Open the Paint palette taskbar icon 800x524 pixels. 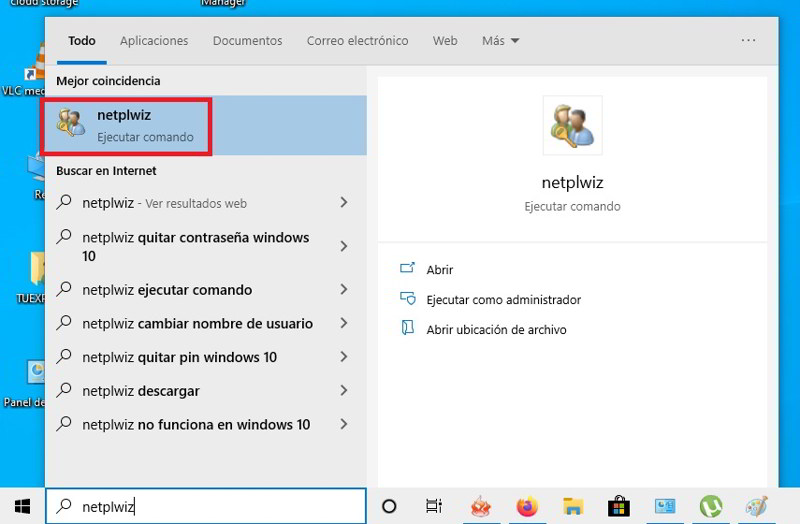757,506
